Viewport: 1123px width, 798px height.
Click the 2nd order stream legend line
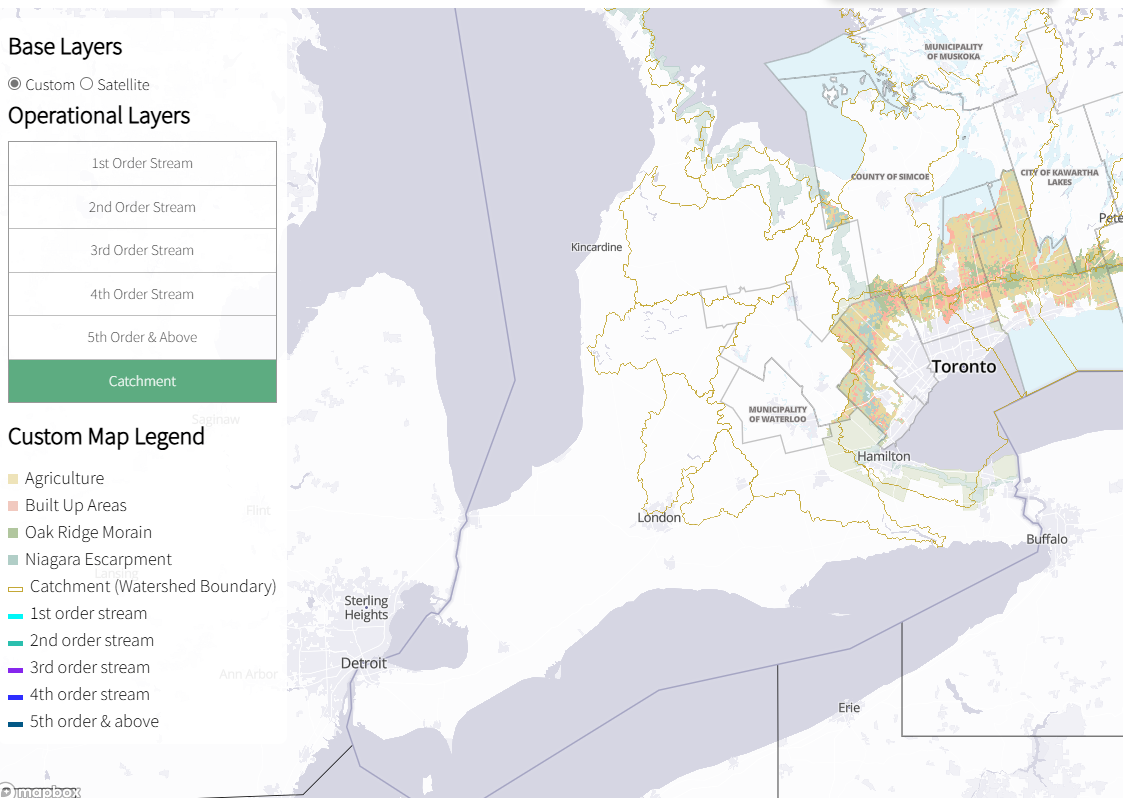click(x=15, y=643)
